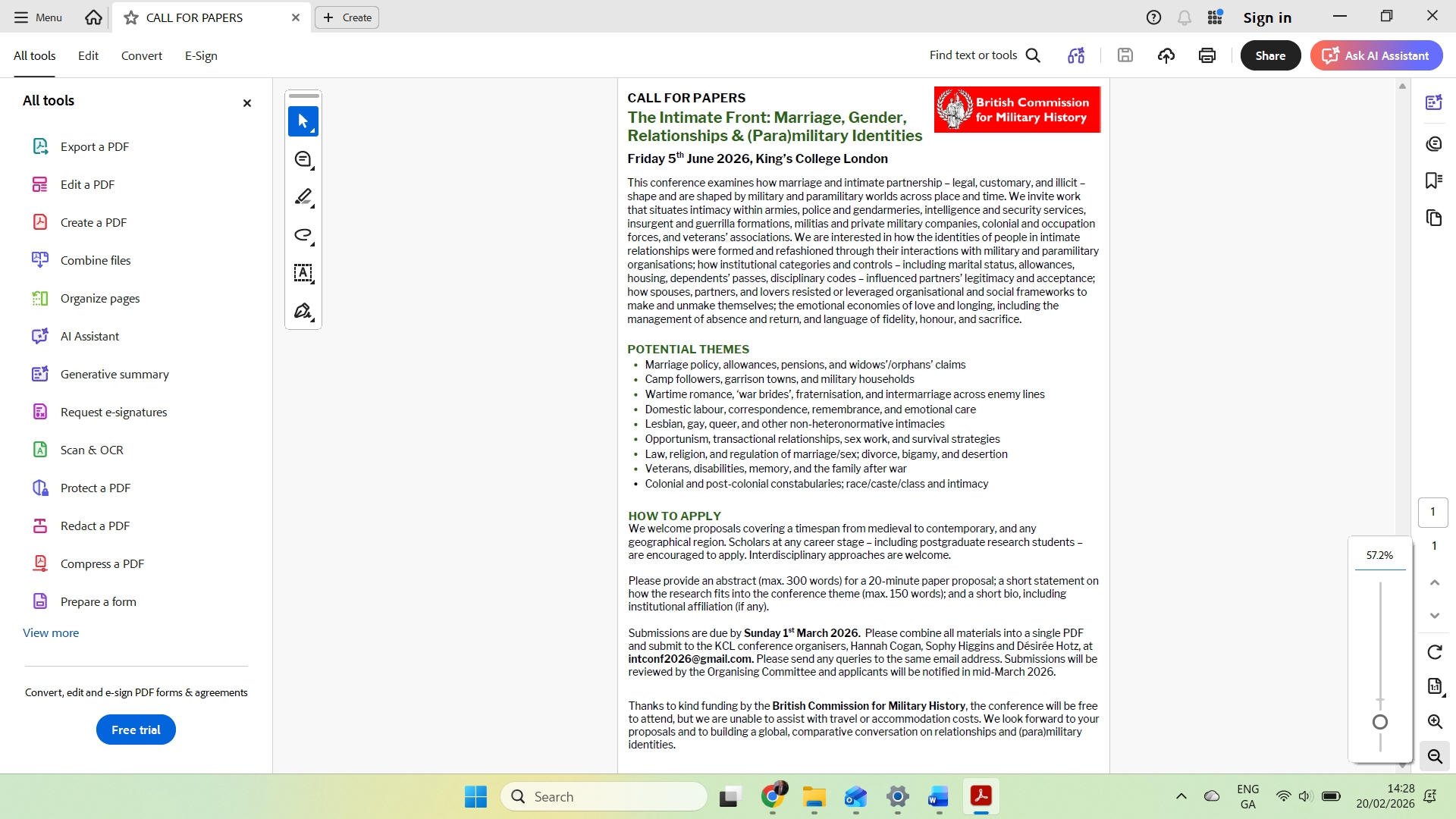1456x819 pixels.
Task: Pick the freehand Draw lasso tool
Action: click(x=303, y=235)
